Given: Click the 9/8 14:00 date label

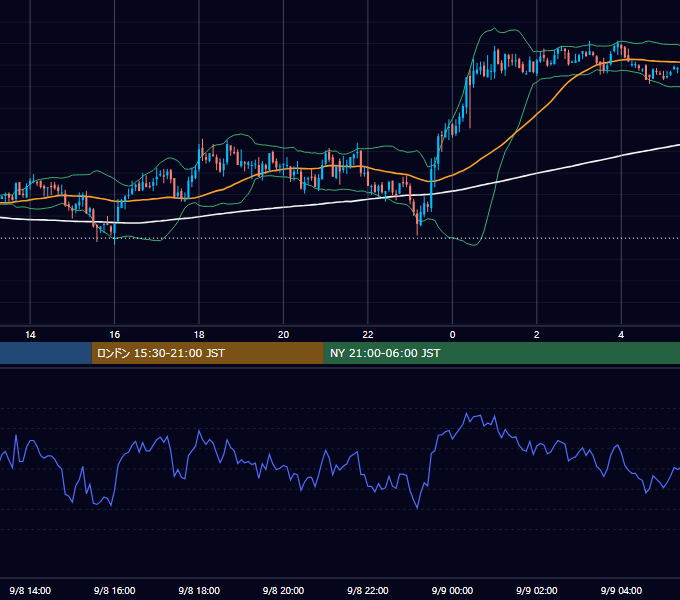Looking at the screenshot, I should pos(30,590).
